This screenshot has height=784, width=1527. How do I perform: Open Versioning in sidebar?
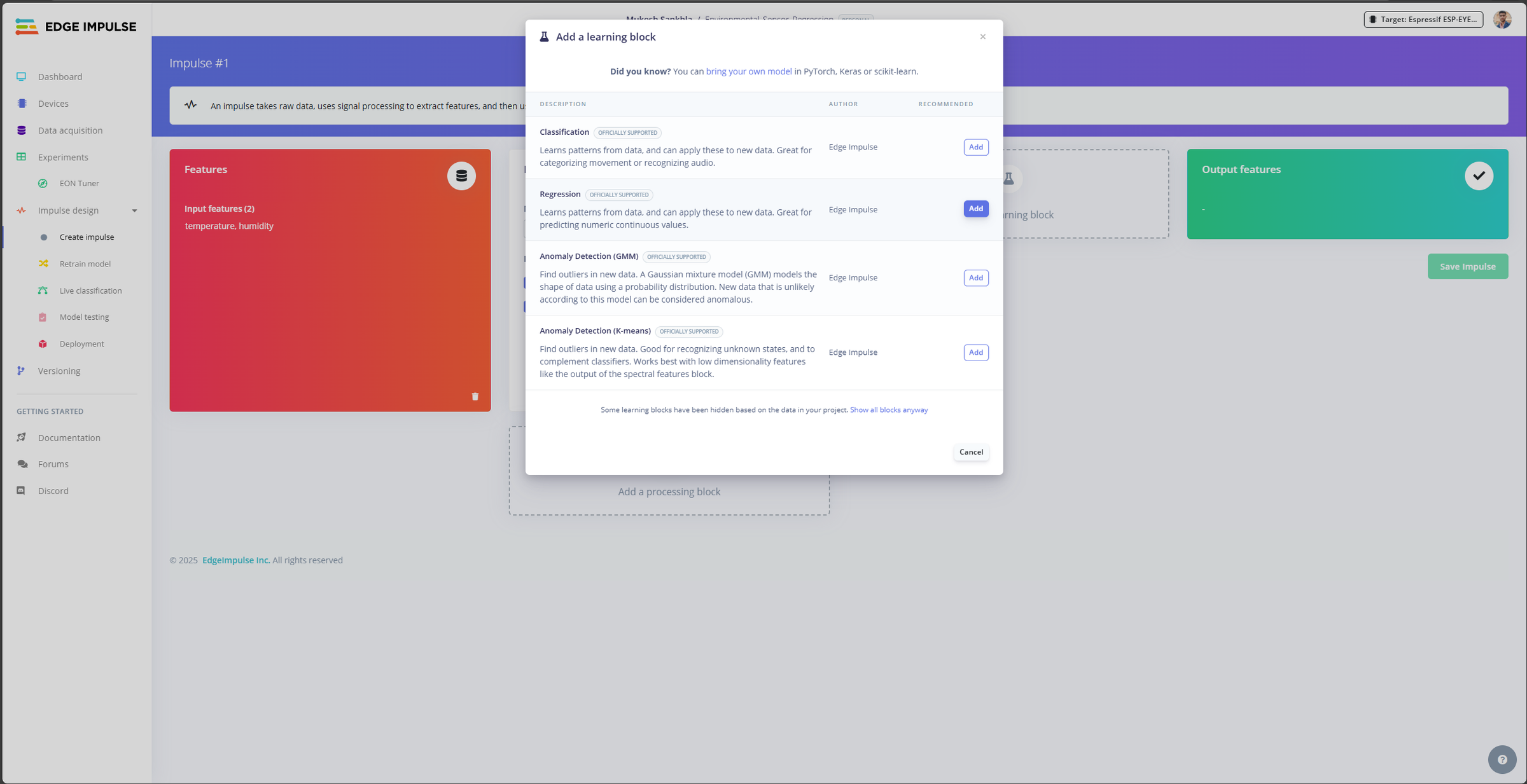[59, 371]
